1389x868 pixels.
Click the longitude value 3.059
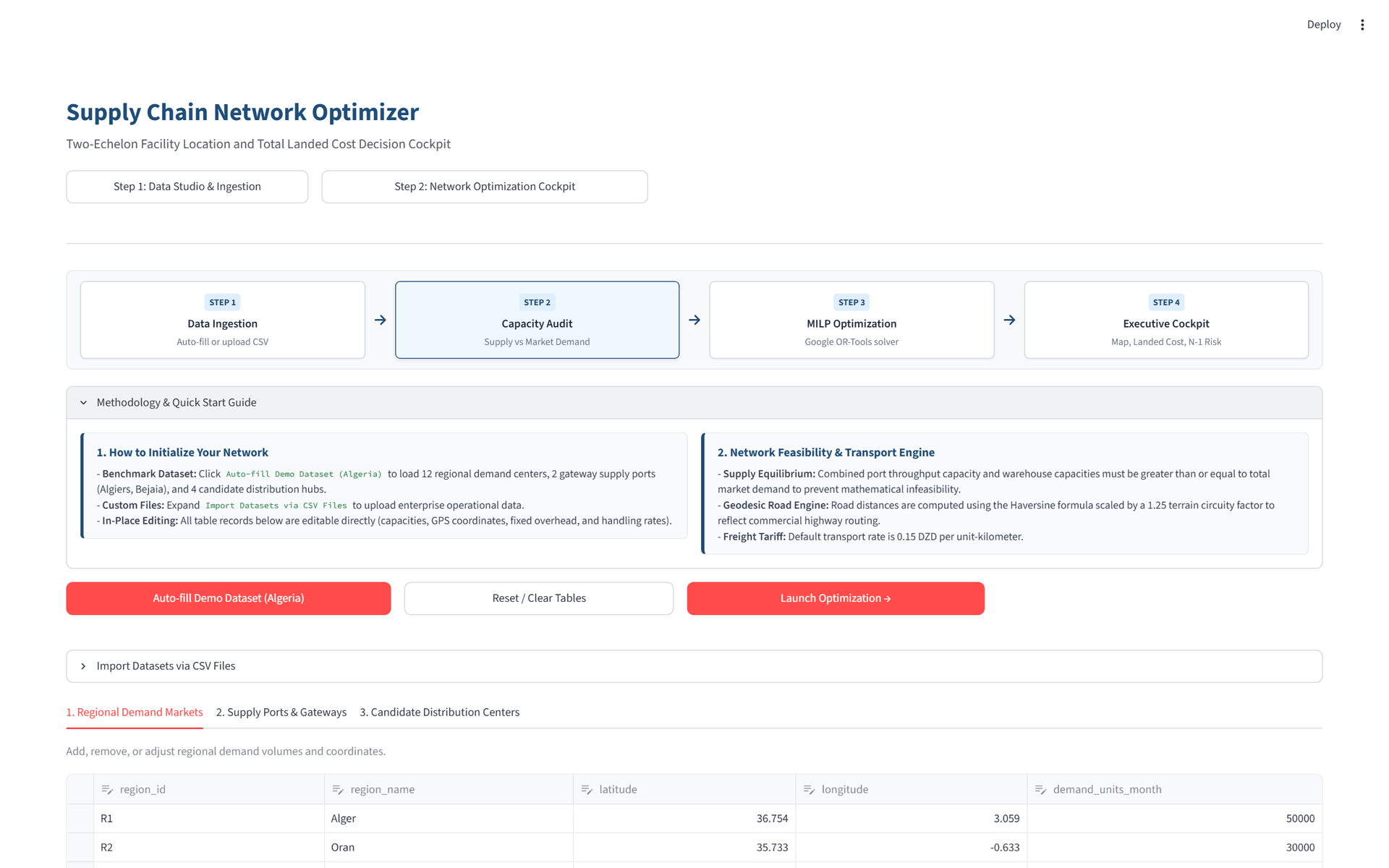(912, 819)
